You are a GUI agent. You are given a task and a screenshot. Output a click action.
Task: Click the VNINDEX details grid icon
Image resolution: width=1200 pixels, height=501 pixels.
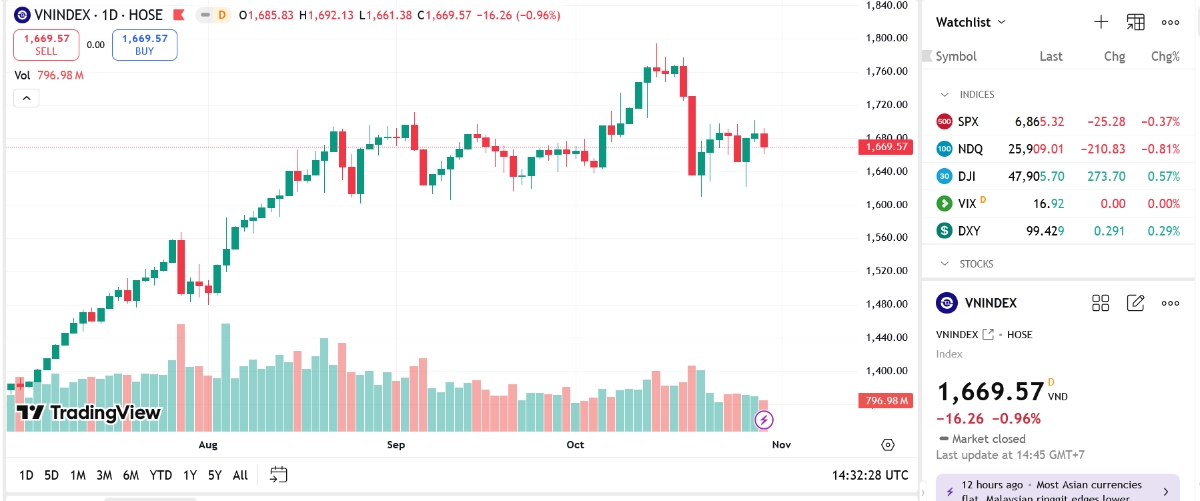(1101, 303)
